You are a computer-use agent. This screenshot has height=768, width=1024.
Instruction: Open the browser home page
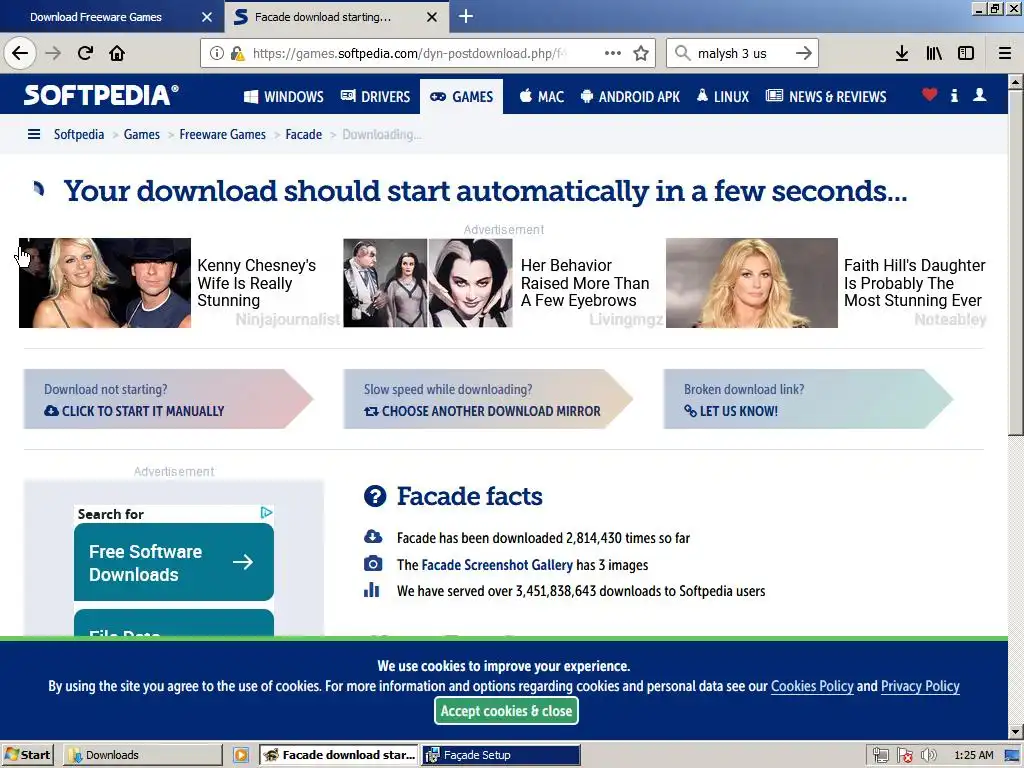click(117, 53)
